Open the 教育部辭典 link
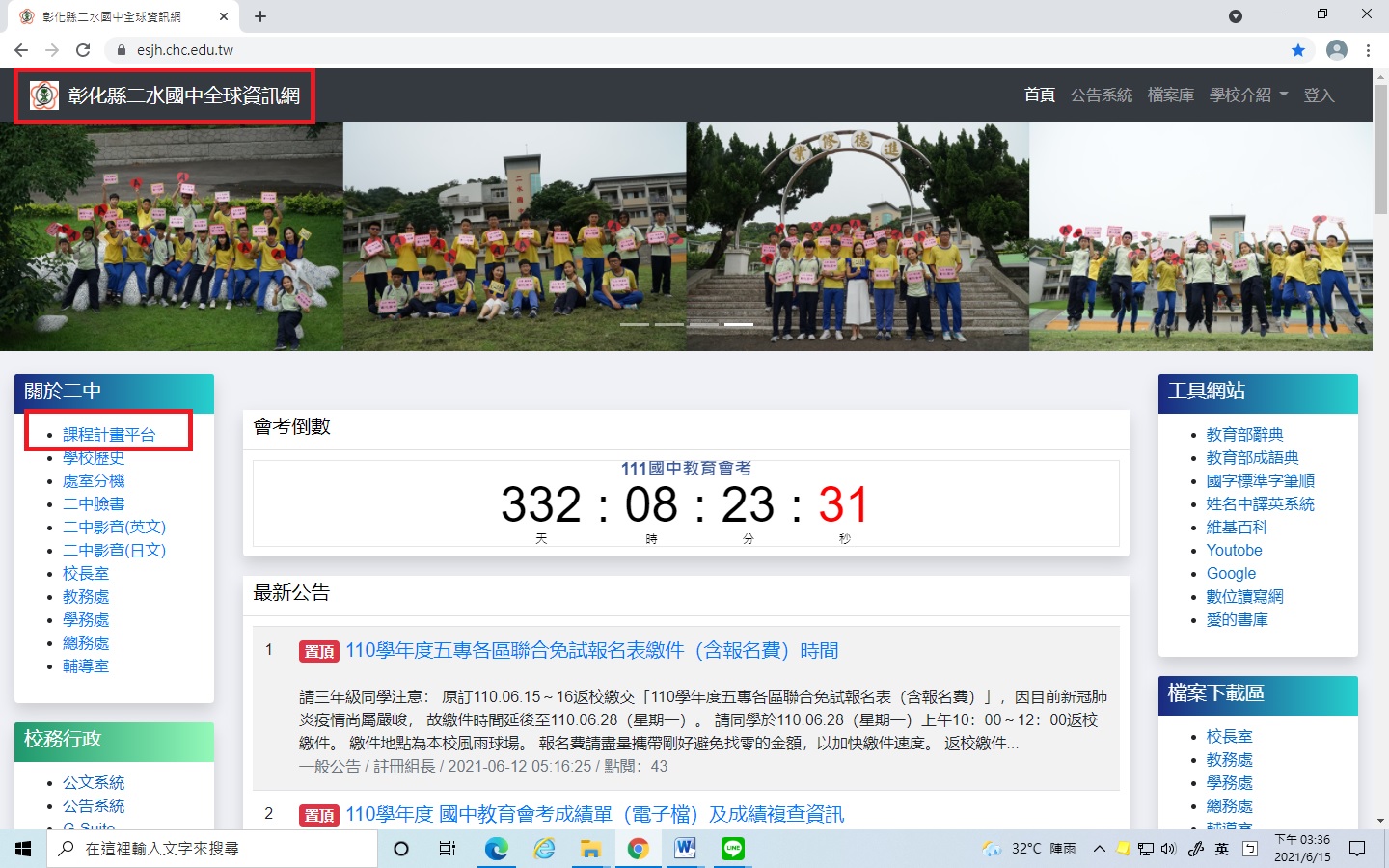Viewport: 1389px width, 868px height. pos(1244,435)
